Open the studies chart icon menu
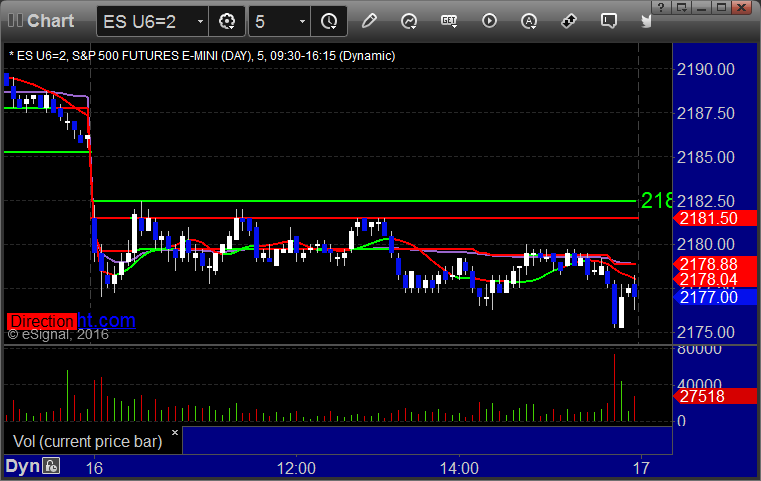 (409, 21)
